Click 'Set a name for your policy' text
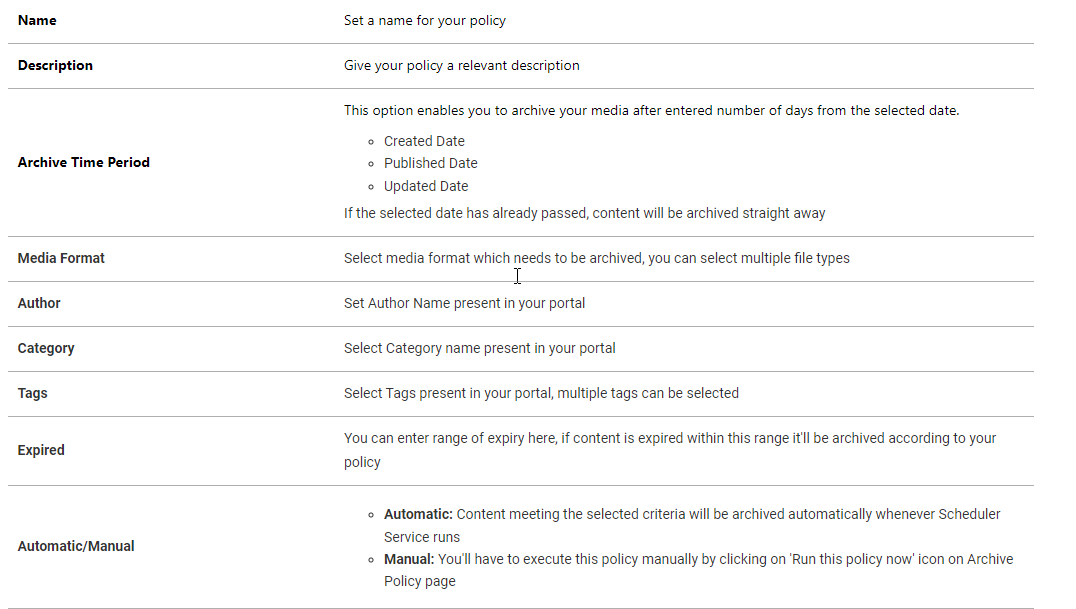The height and width of the screenshot is (609, 1076). [x=425, y=21]
